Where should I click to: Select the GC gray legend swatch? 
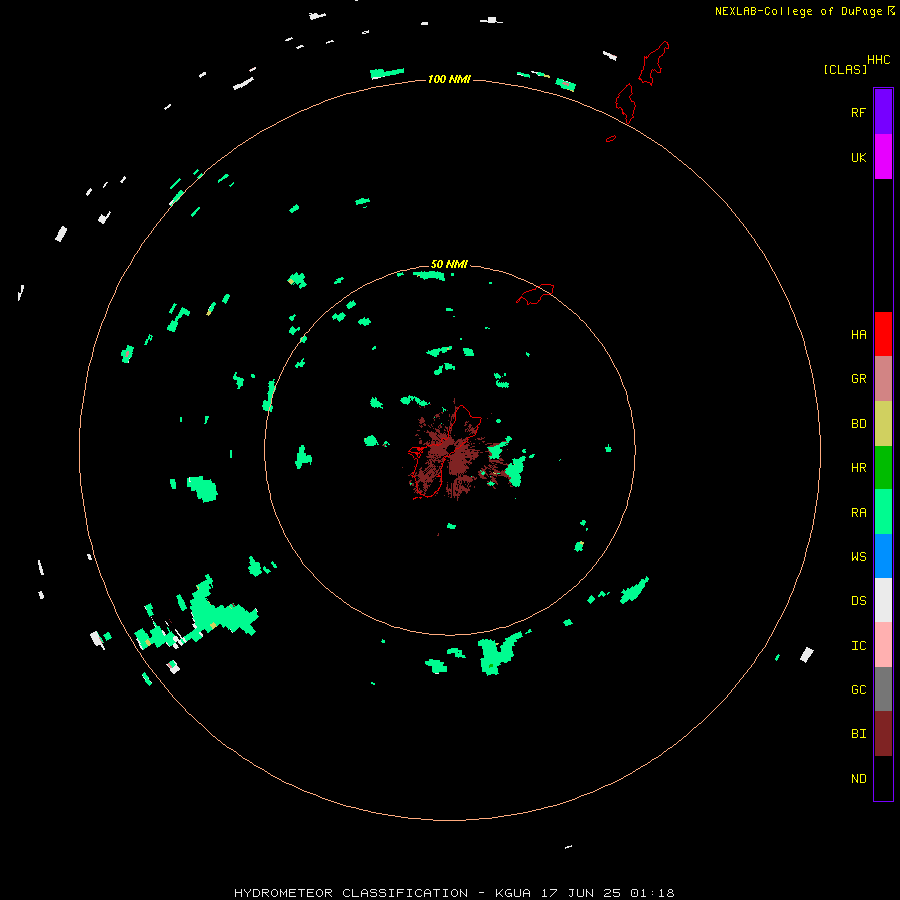pyautogui.click(x=883, y=689)
